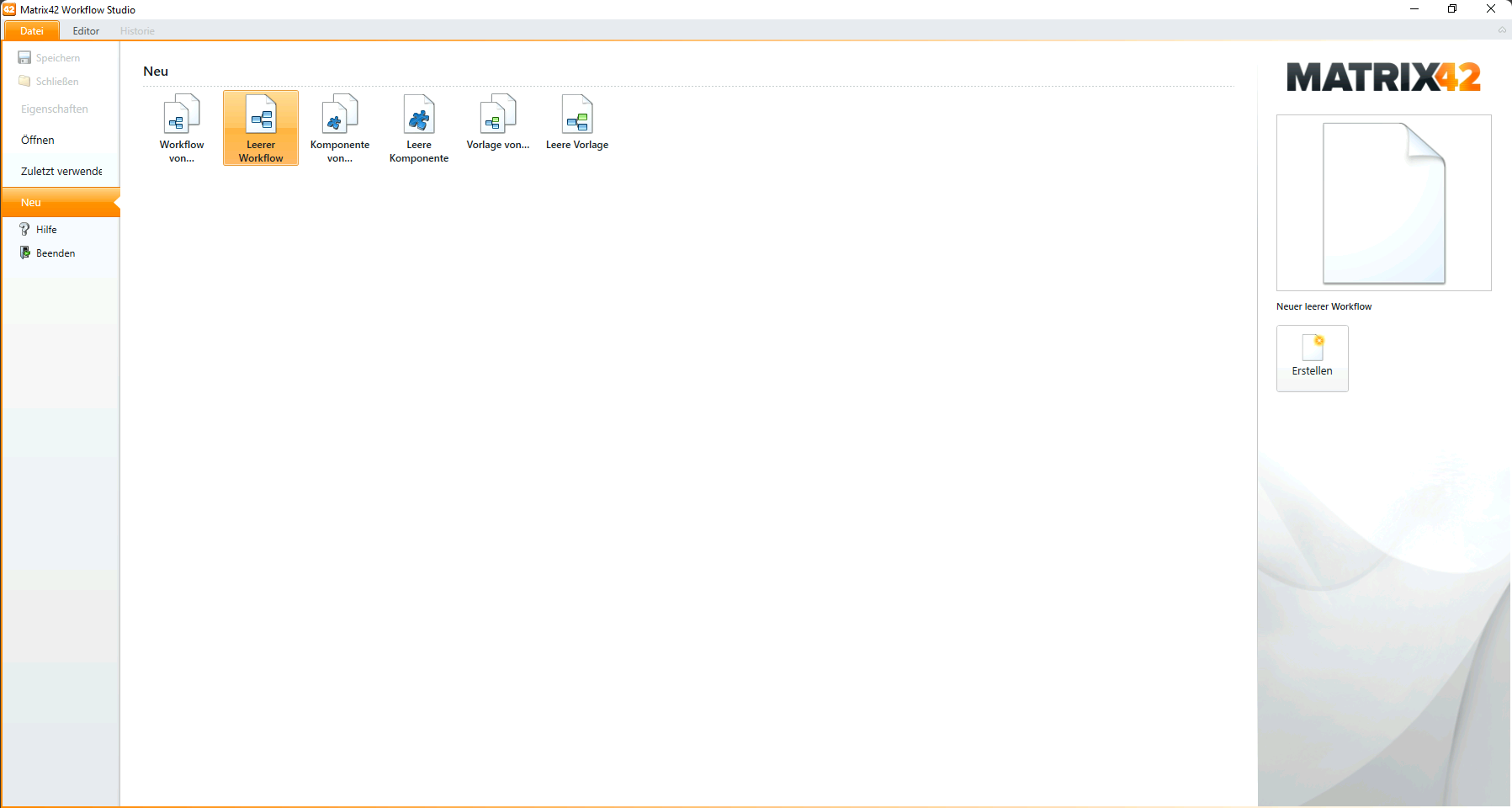Viewport: 1512px width, 808px height.
Task: Open the Eigenschaften entry
Action: click(x=55, y=109)
